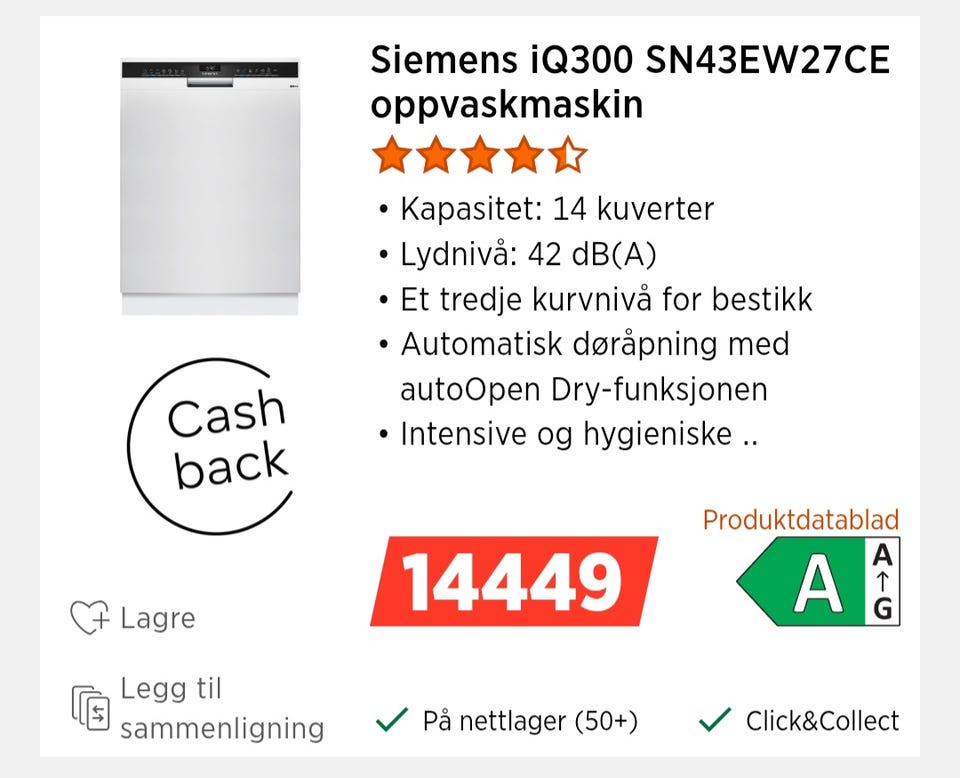This screenshot has height=778, width=960.
Task: Click the half-filled fifth rating star
Action: pyautogui.click(x=568, y=155)
